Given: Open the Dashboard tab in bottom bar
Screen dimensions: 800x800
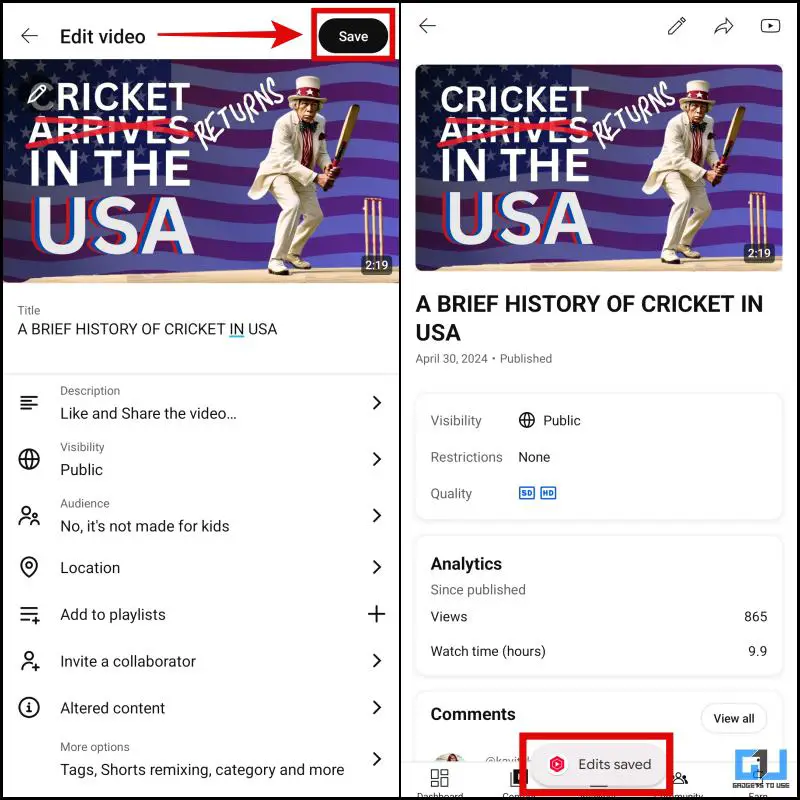Looking at the screenshot, I should 440,783.
